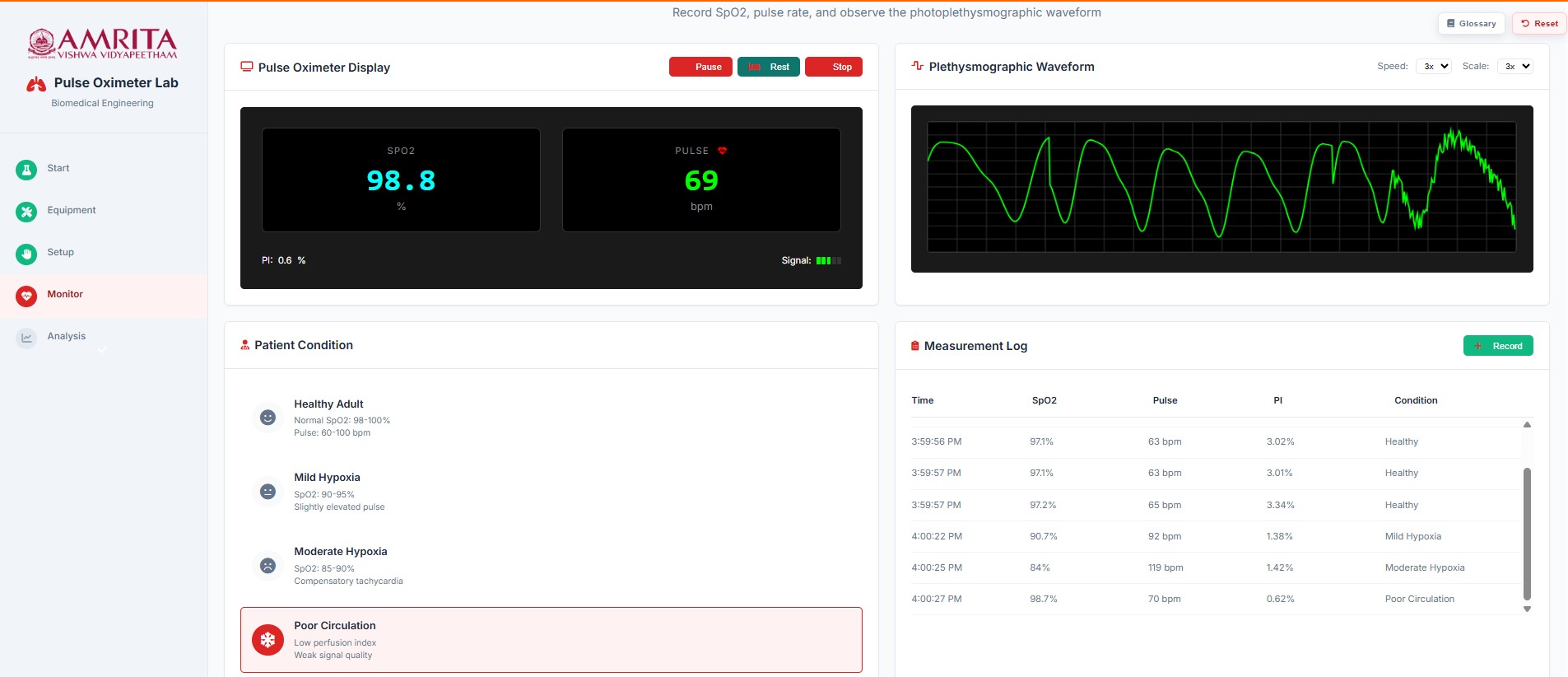Record a new measurement to log
The height and width of the screenshot is (677, 1568).
(1497, 346)
